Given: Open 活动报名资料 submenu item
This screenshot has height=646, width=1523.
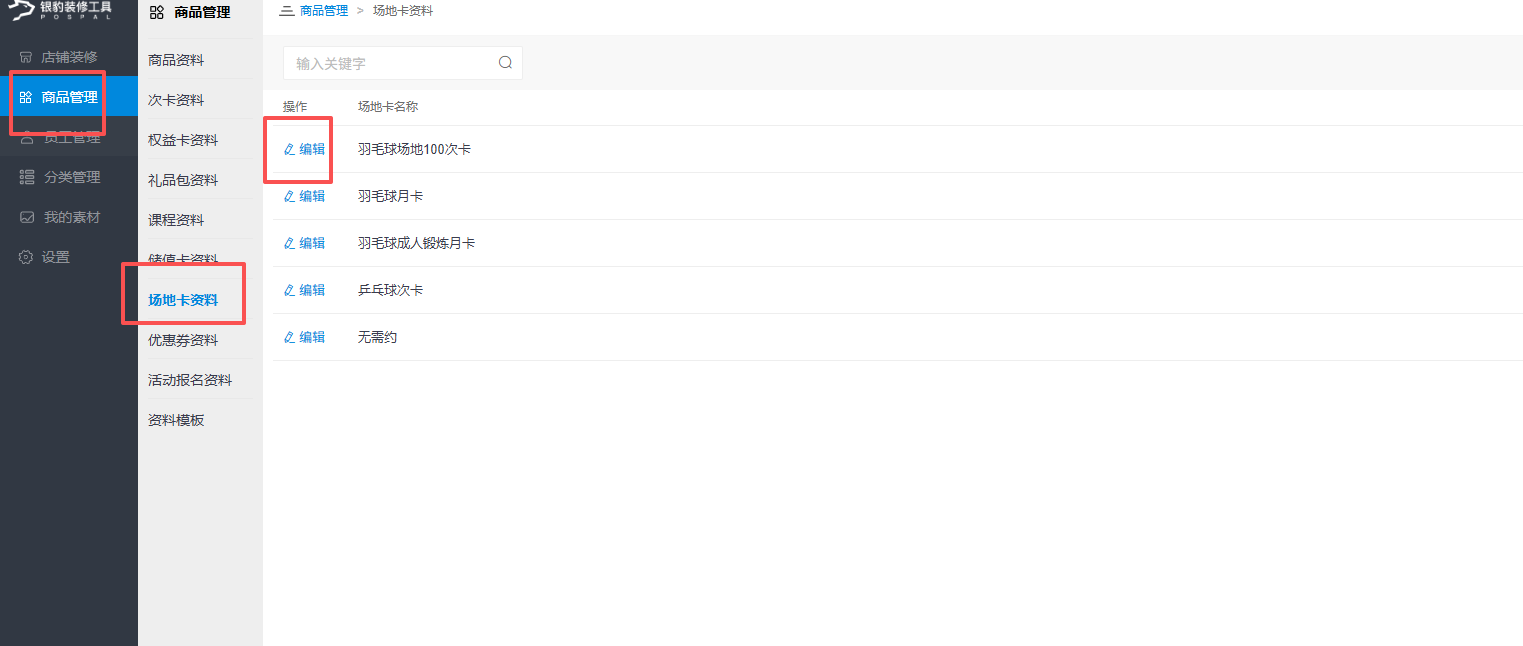Looking at the screenshot, I should click(x=190, y=380).
